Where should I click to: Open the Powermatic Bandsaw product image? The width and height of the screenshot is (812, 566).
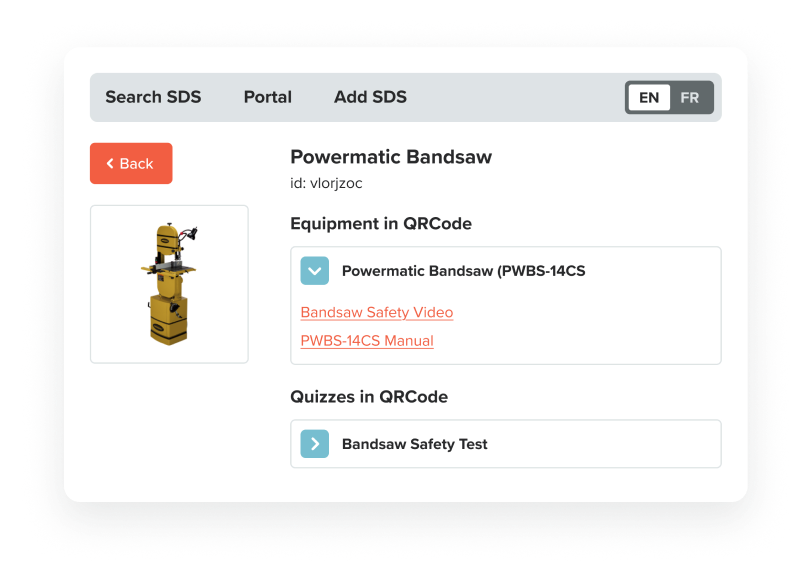[169, 284]
